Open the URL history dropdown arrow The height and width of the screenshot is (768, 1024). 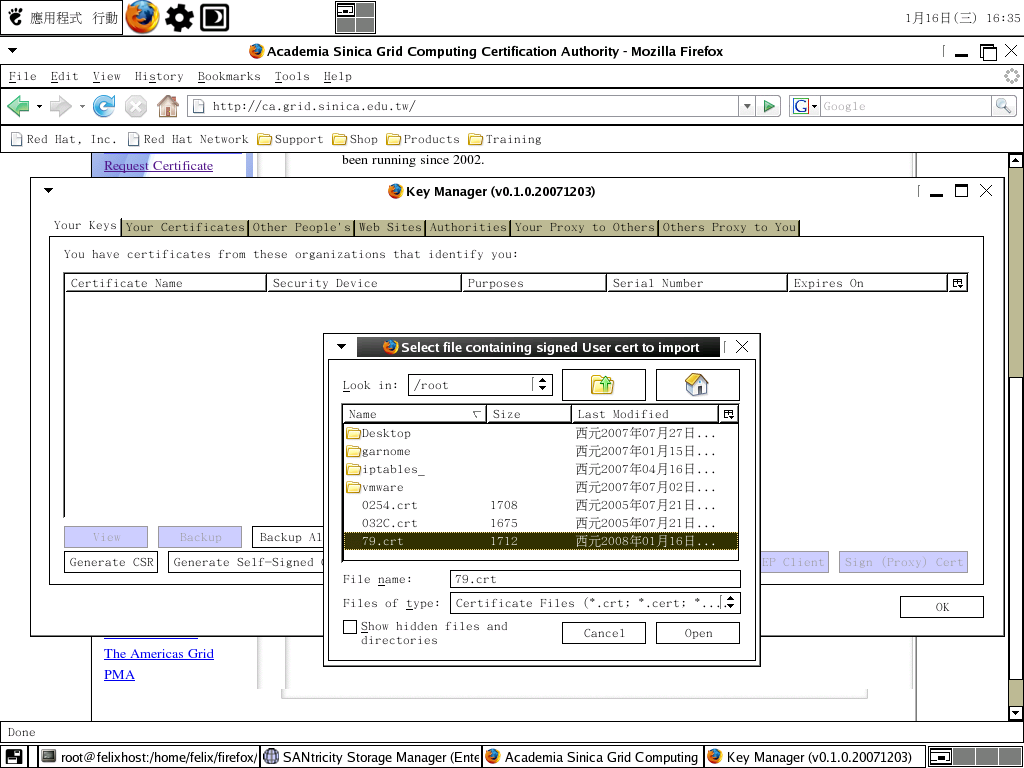[x=747, y=106]
